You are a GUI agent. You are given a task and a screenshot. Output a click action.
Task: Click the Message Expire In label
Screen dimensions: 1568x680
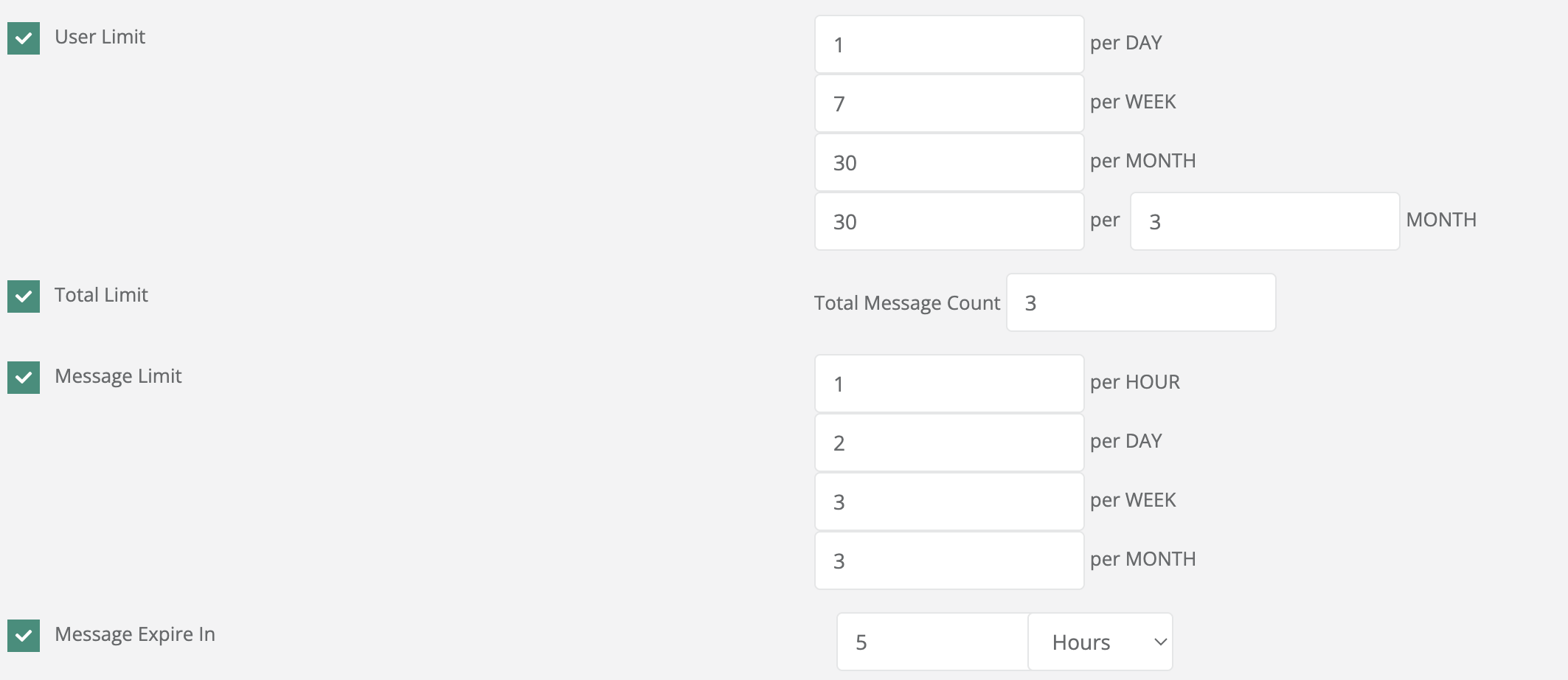pyautogui.click(x=135, y=634)
